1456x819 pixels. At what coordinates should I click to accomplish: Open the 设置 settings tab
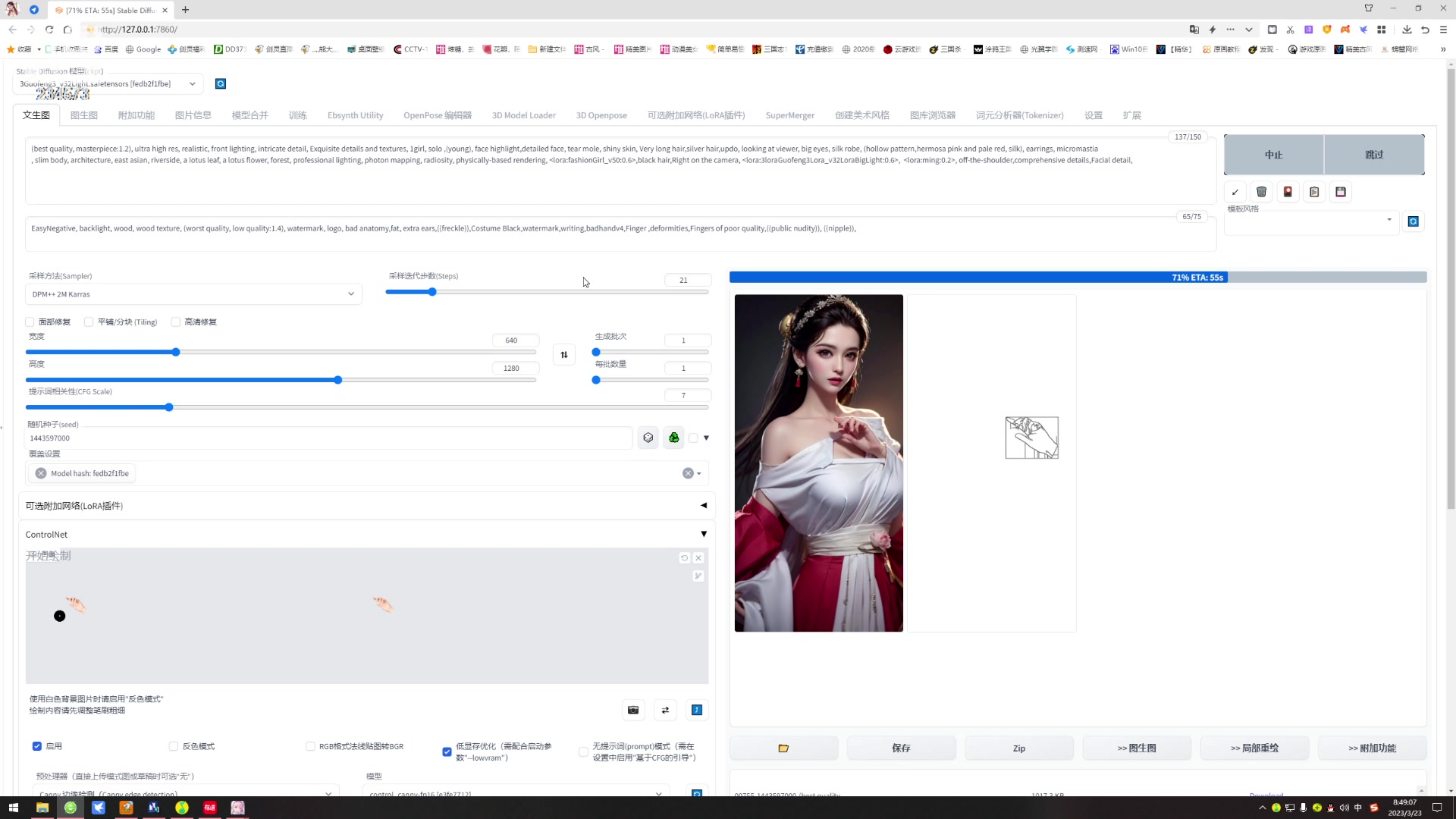coord(1094,115)
